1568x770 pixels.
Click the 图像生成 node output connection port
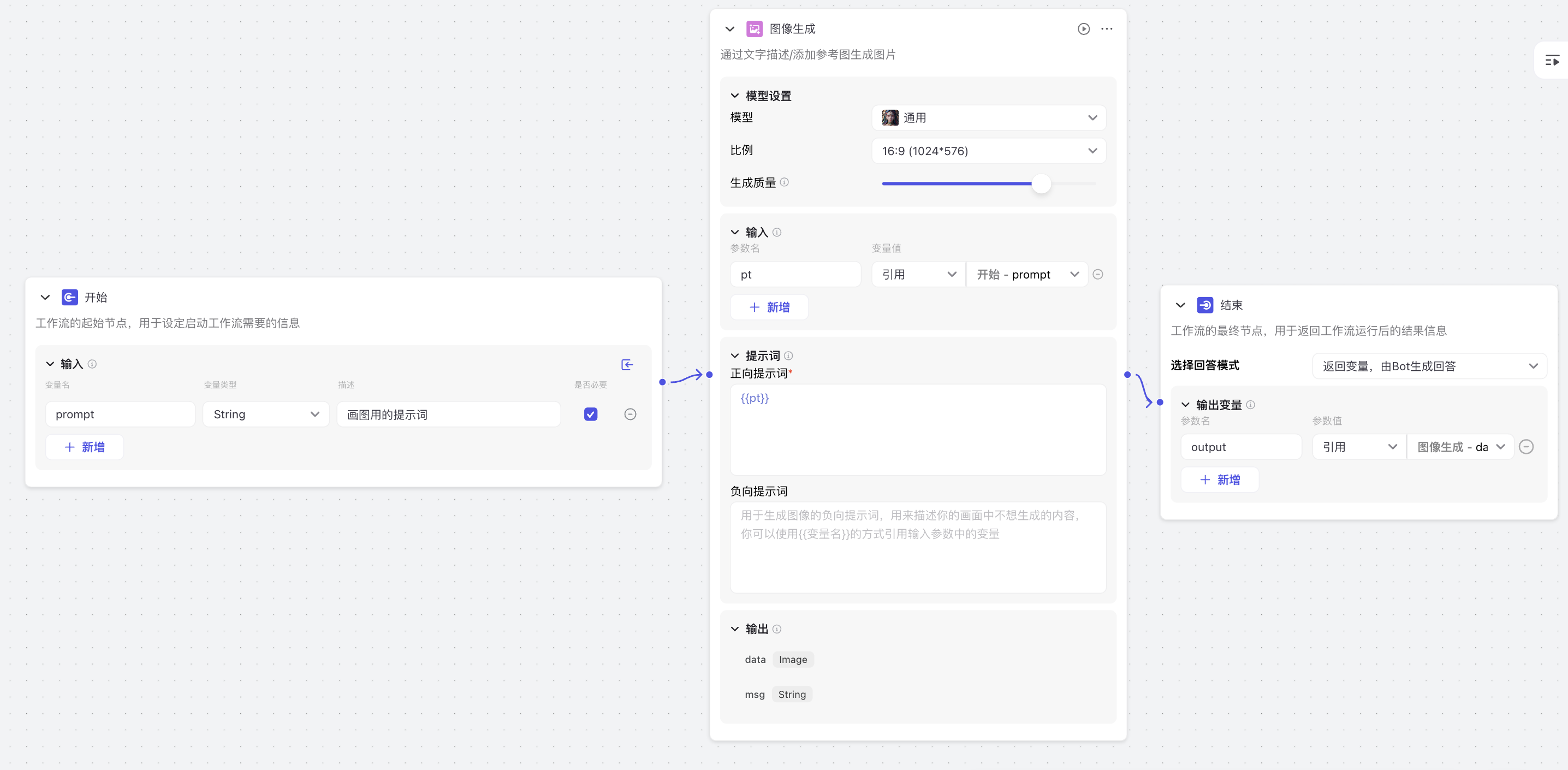point(1127,374)
